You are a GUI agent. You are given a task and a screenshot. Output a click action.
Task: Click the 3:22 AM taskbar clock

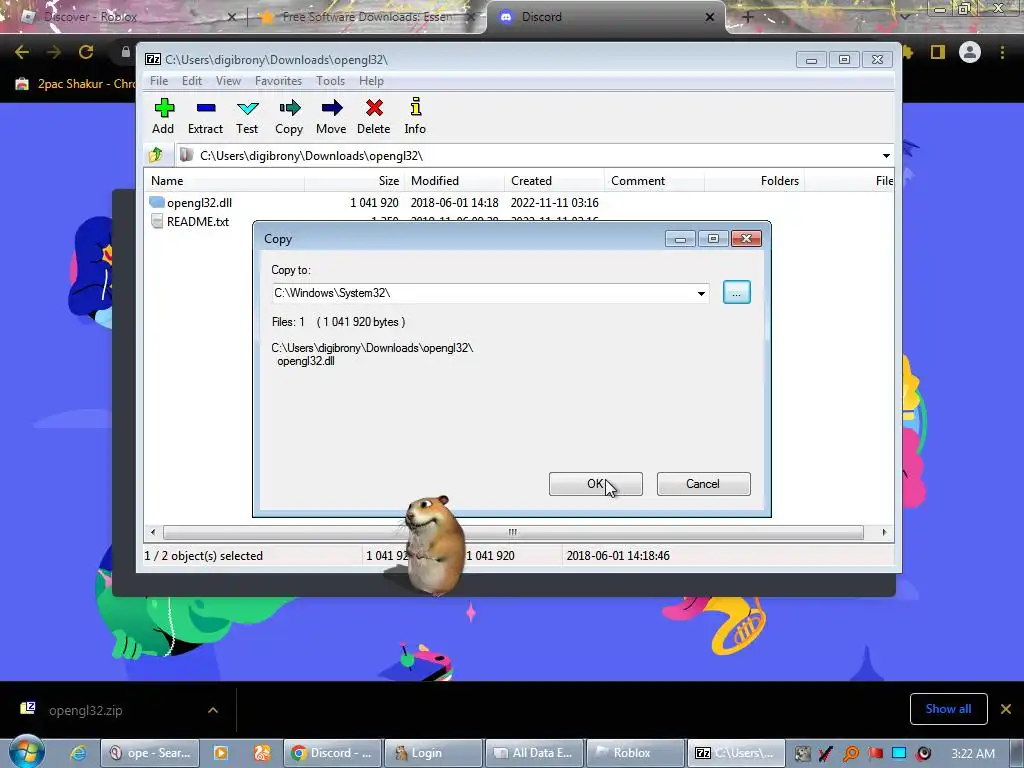pos(973,754)
